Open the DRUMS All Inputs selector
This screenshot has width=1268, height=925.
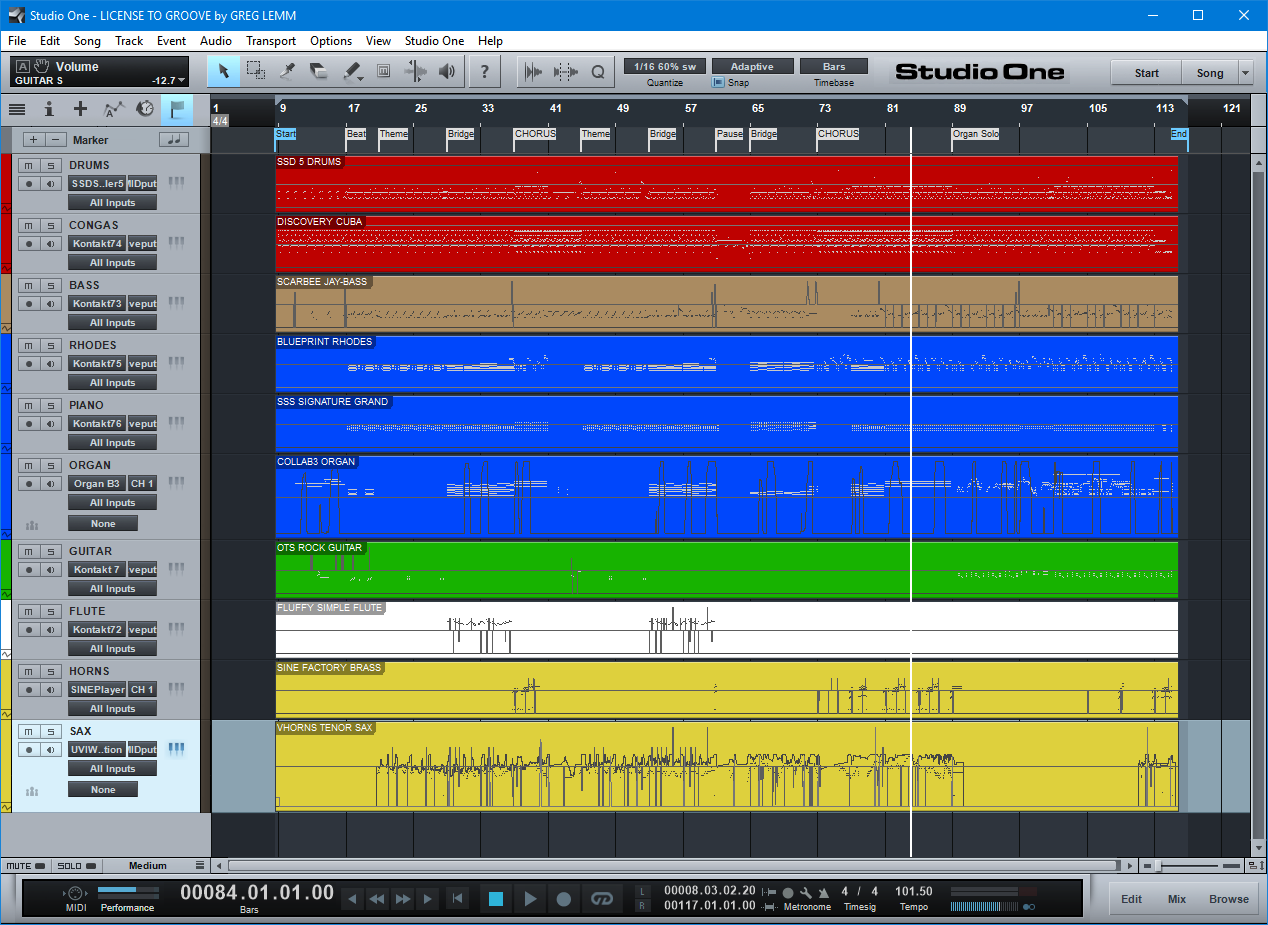112,203
